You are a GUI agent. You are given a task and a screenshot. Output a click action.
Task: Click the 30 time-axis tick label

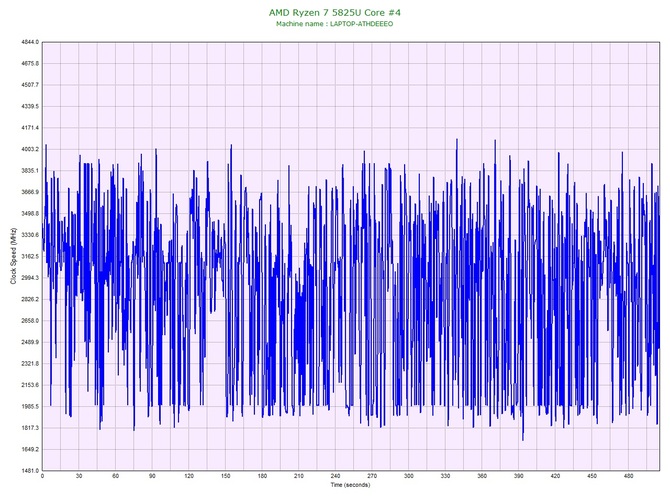pyautogui.click(x=79, y=476)
